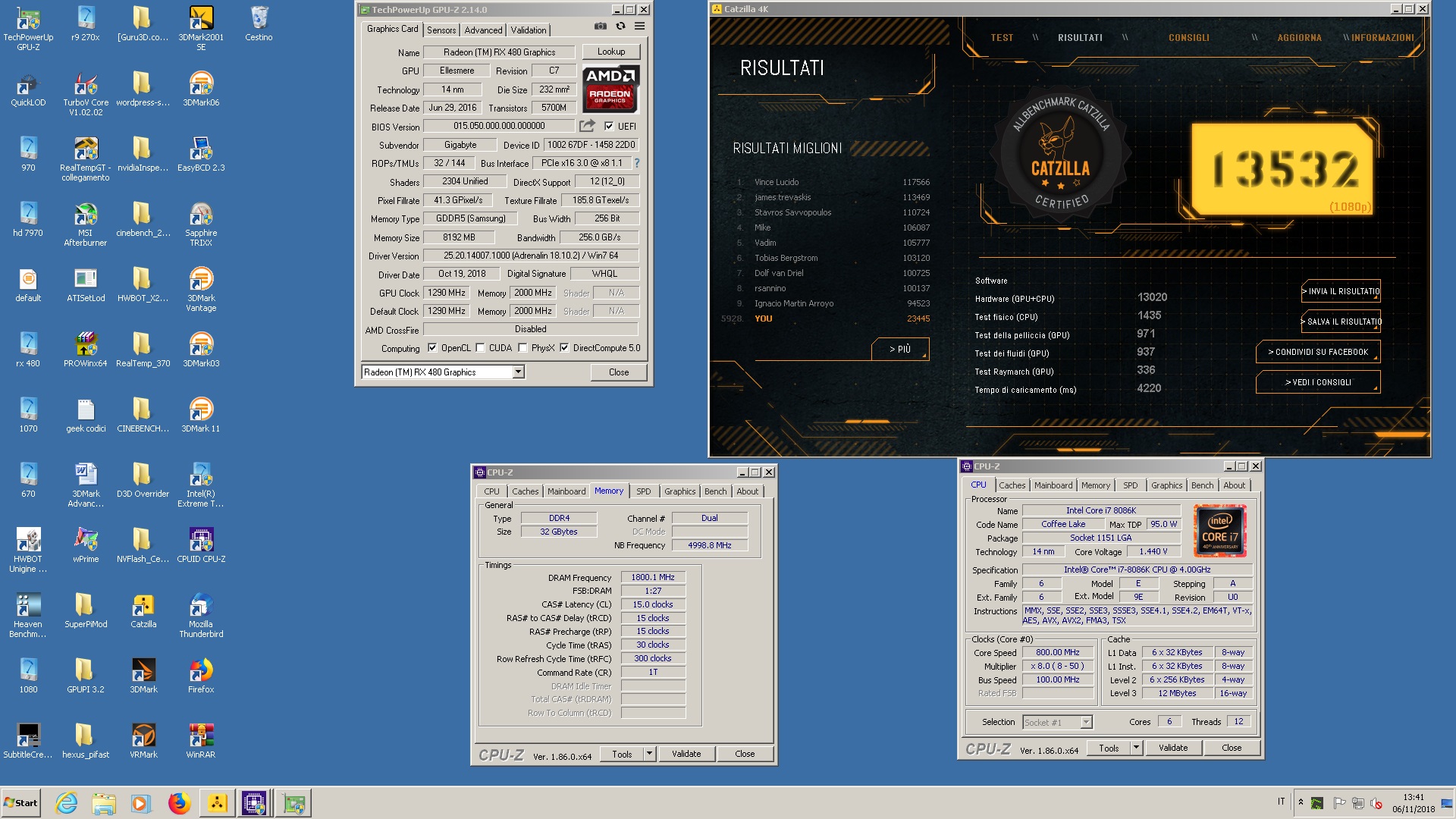Click the BIOS version share/export icon
Viewport: 1456px width, 819px height.
coord(588,126)
